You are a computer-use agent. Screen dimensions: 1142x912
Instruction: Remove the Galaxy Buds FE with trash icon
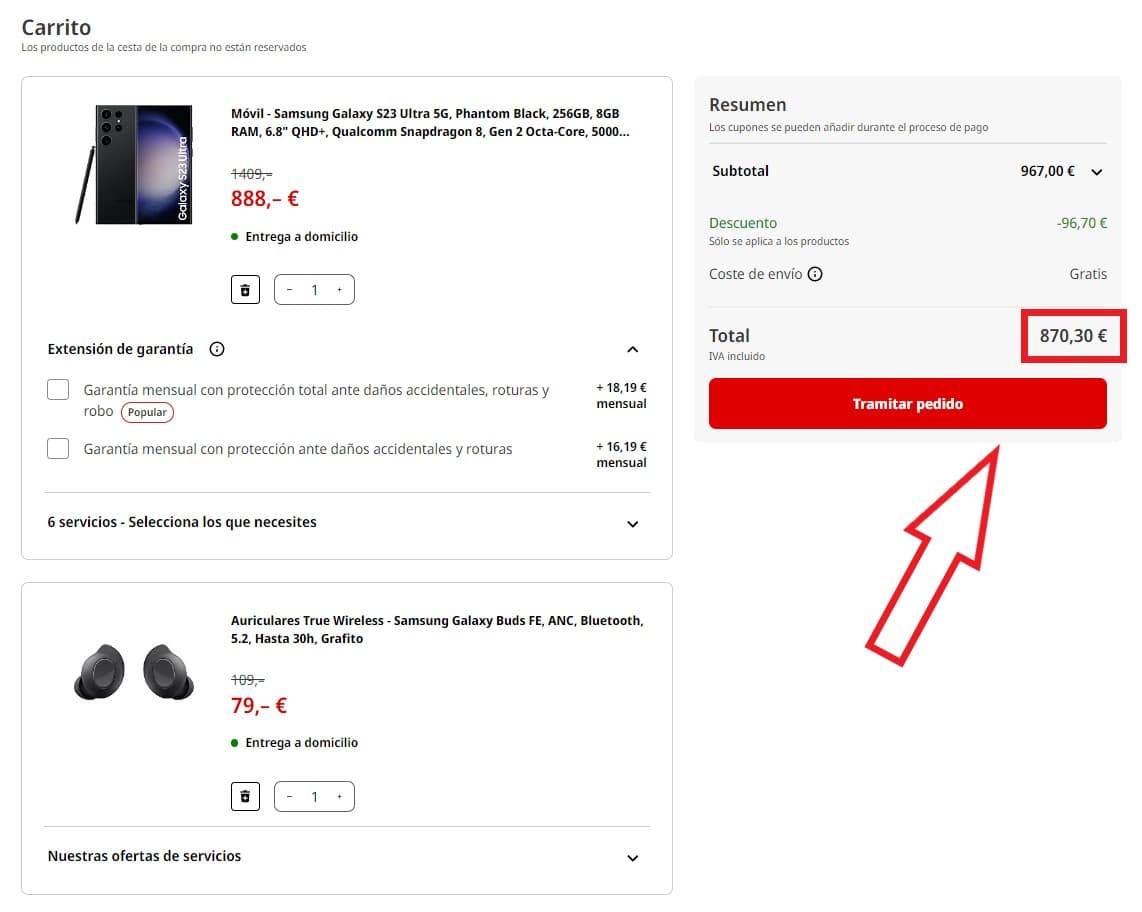pyautogui.click(x=245, y=797)
